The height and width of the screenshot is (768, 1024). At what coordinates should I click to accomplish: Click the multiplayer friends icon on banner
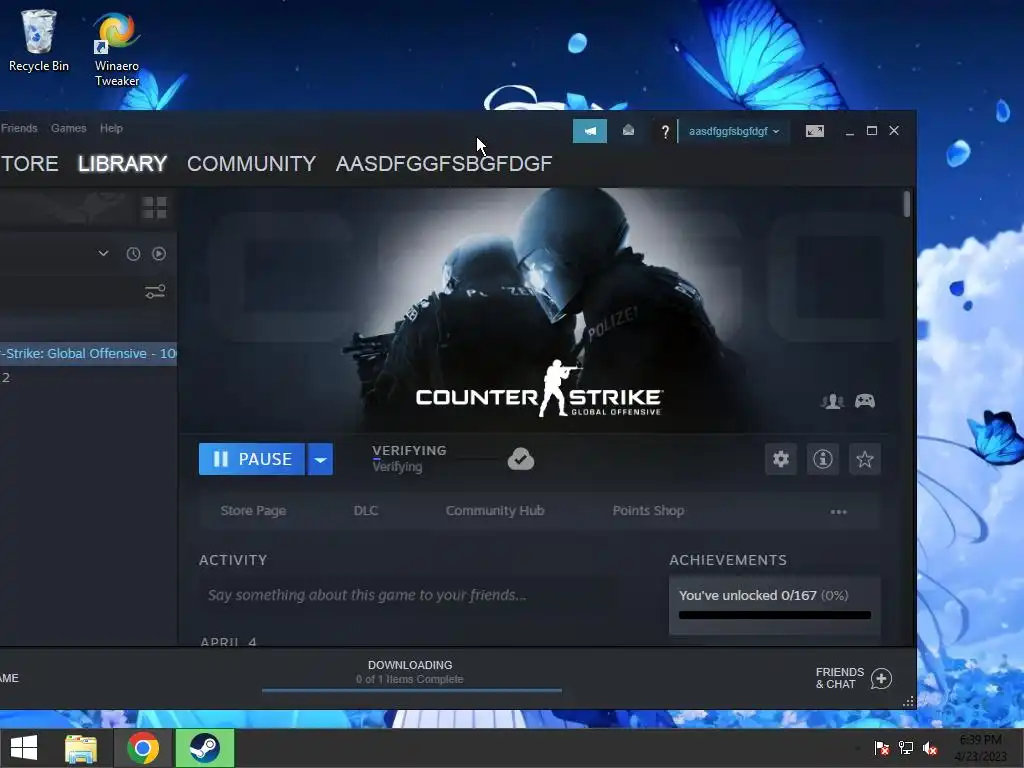coord(833,401)
